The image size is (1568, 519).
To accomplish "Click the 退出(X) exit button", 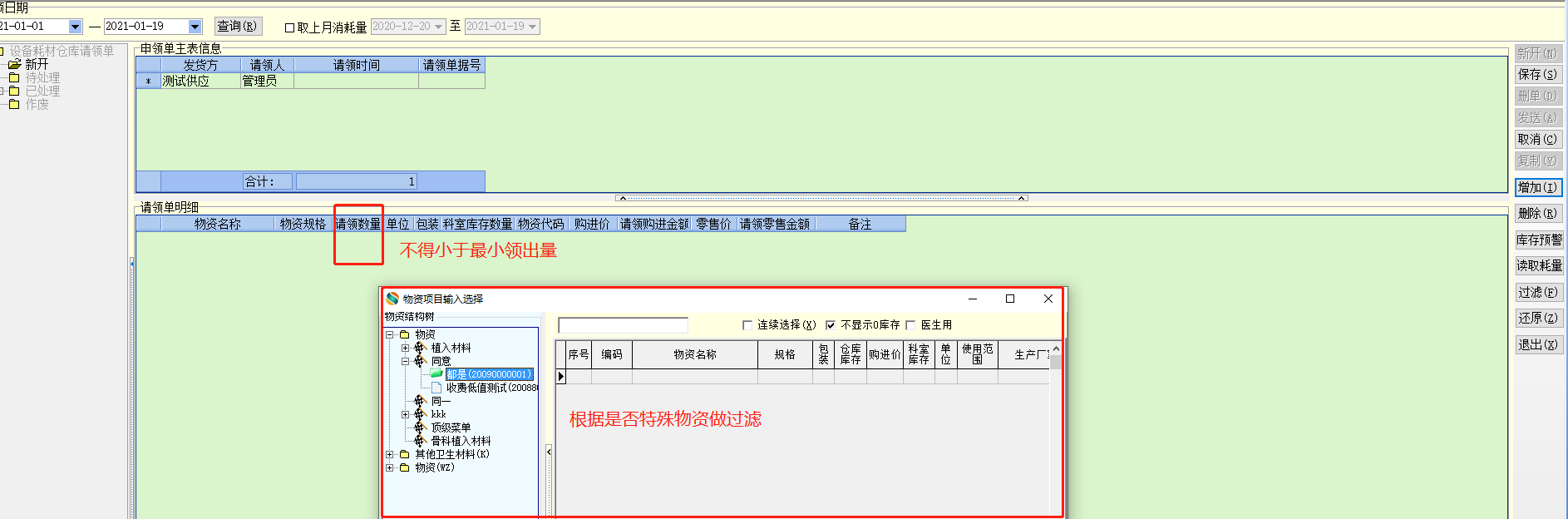I will click(x=1538, y=344).
